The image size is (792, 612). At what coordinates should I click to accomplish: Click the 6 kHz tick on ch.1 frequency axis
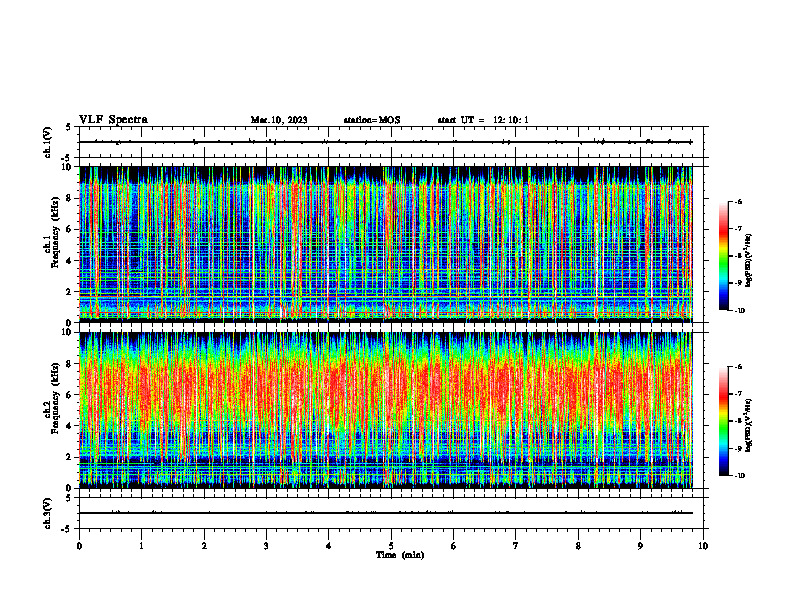click(x=70, y=229)
